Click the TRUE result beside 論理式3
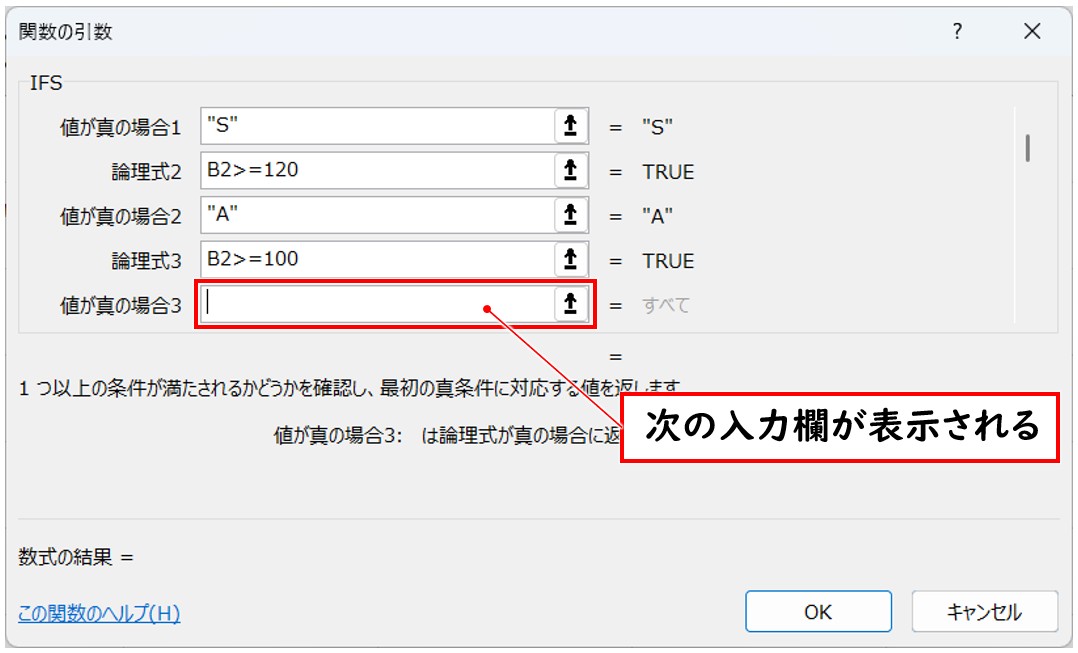The height and width of the screenshot is (653, 1078). click(x=668, y=261)
